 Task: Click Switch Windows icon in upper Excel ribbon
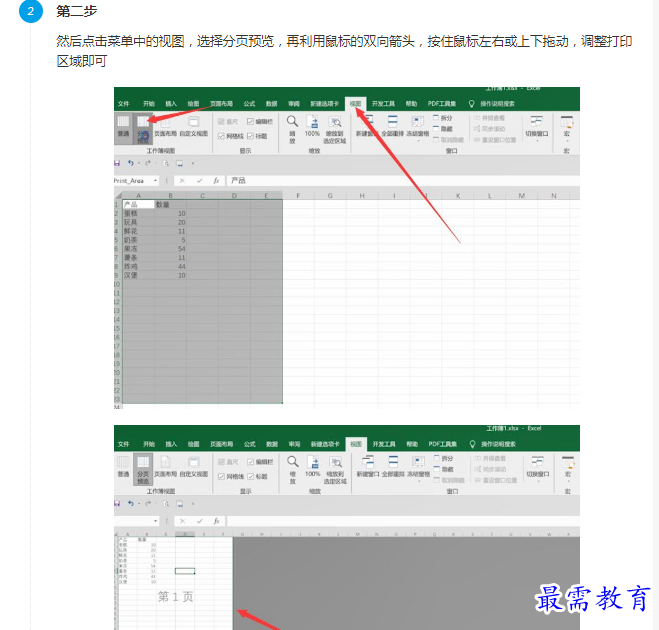point(536,121)
